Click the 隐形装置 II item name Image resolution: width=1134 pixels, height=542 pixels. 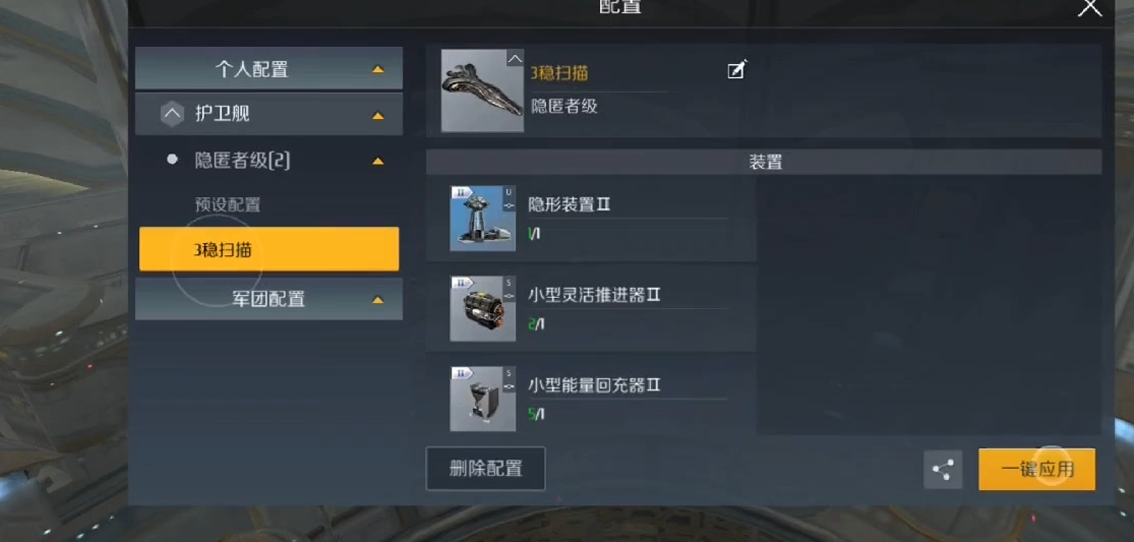click(x=569, y=205)
